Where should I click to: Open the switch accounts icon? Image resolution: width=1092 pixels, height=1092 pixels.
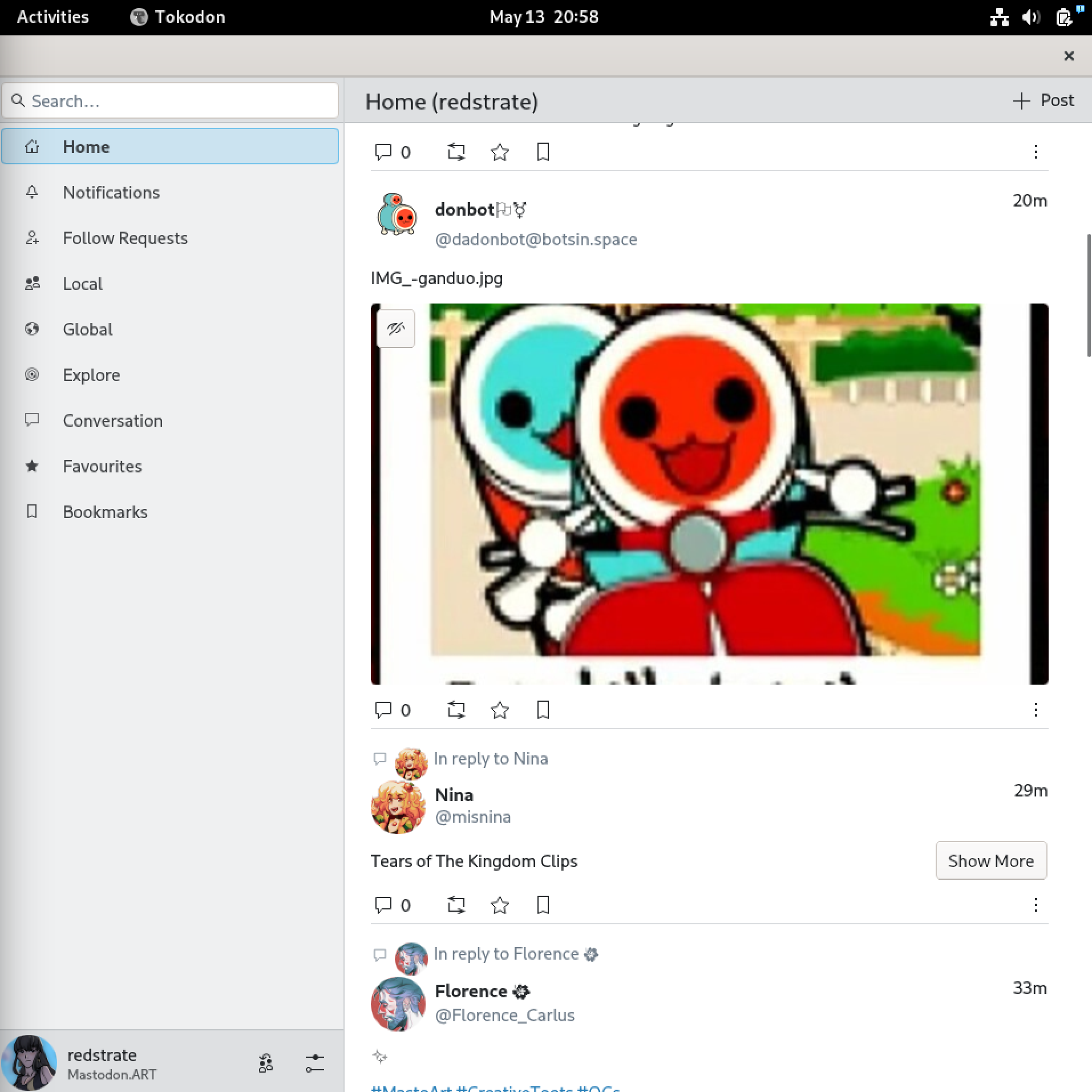(265, 1063)
